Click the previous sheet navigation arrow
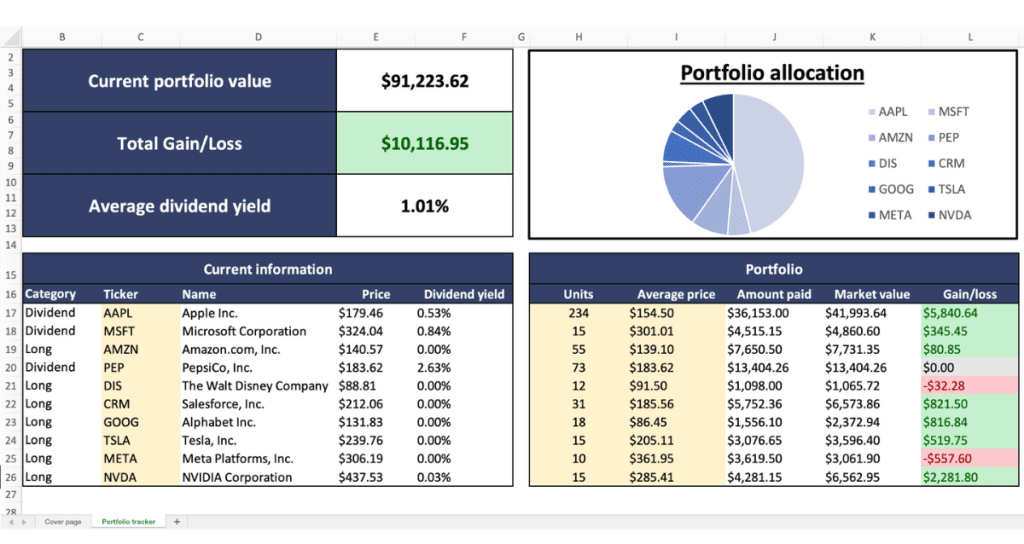This screenshot has width=1024, height=544. pyautogui.click(x=11, y=522)
